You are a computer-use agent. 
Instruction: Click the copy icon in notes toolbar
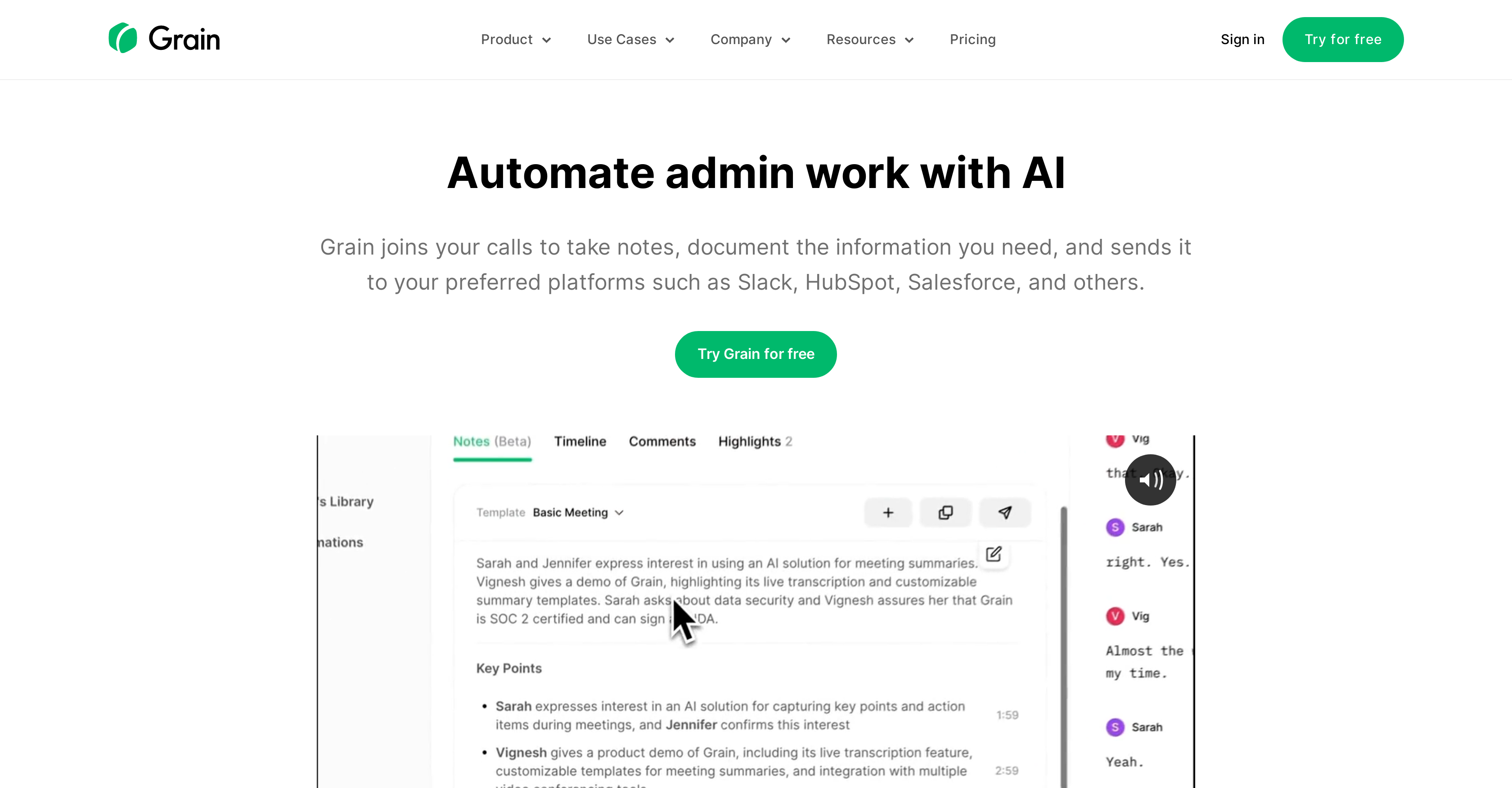pos(945,512)
